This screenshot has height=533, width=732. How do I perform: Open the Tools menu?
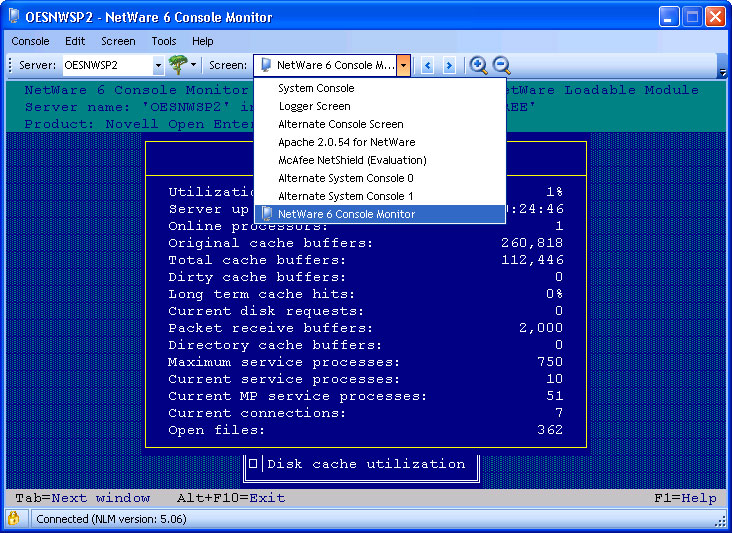tap(163, 41)
